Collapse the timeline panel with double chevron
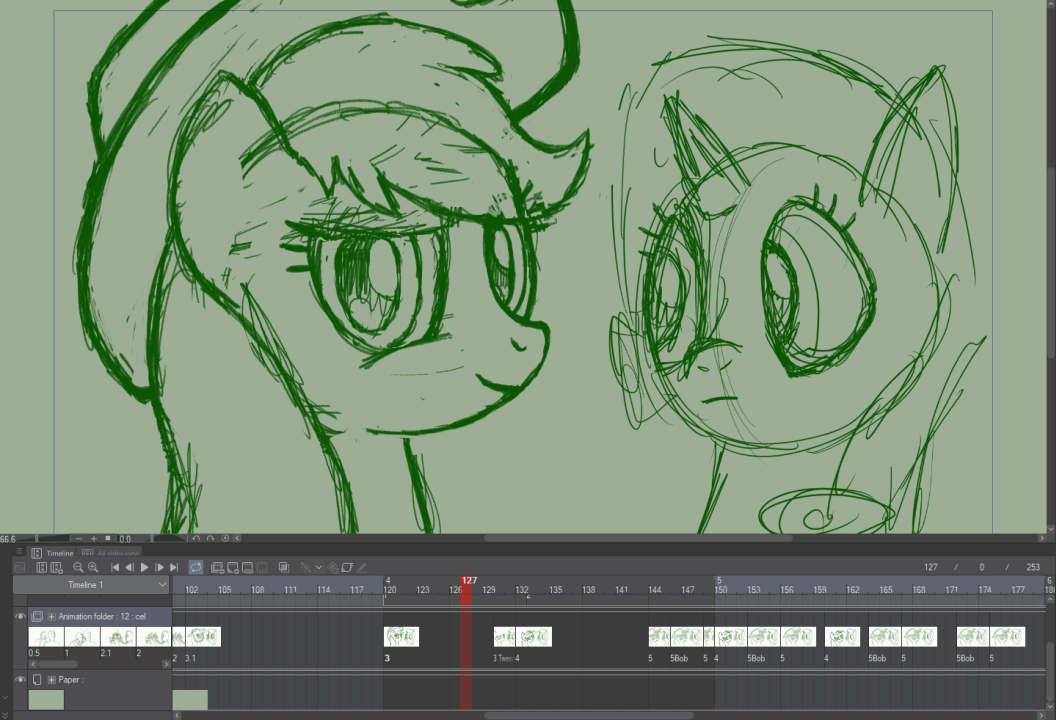Image resolution: width=1056 pixels, height=720 pixels. point(5,715)
